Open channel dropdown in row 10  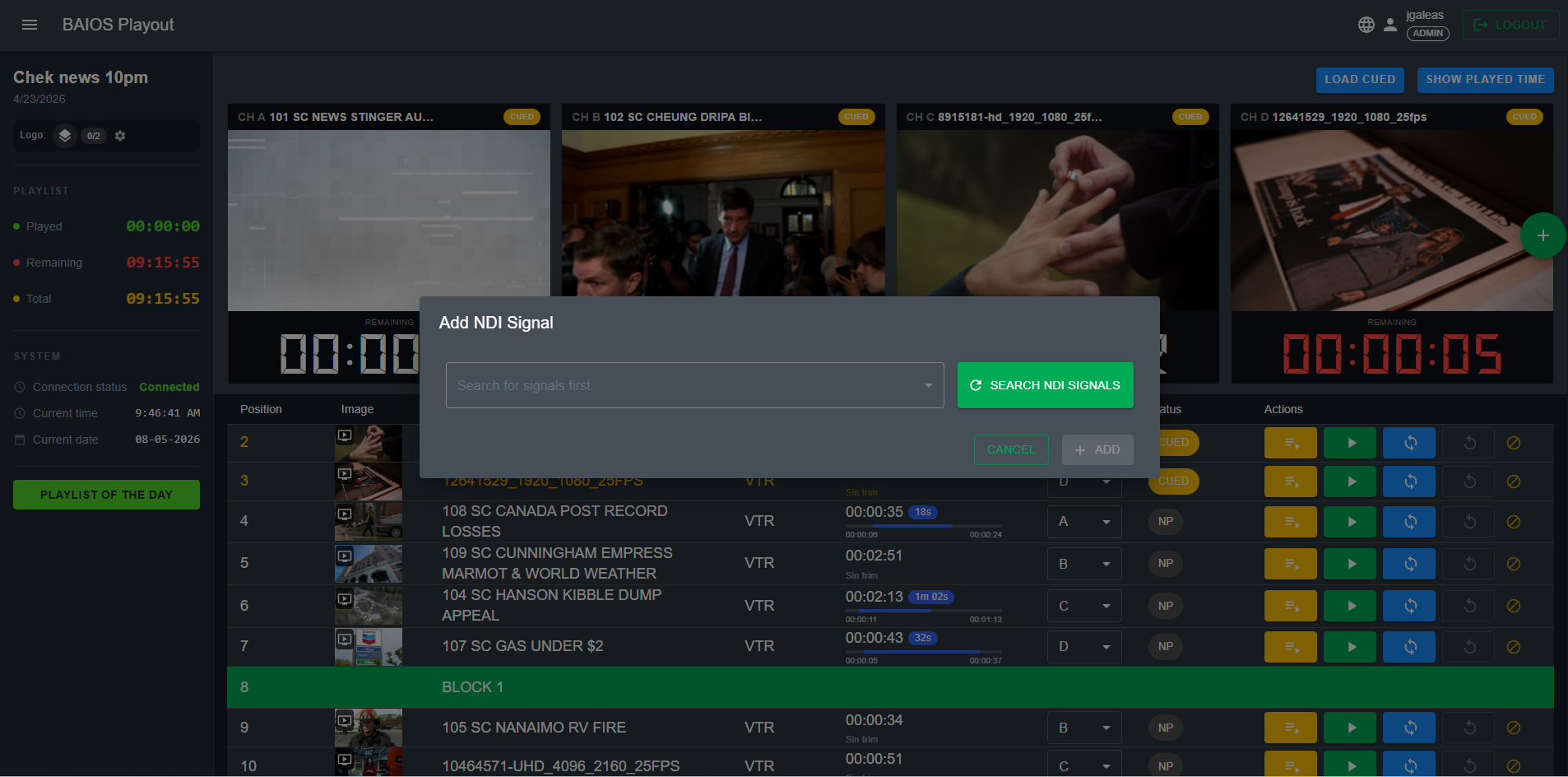pos(1084,765)
